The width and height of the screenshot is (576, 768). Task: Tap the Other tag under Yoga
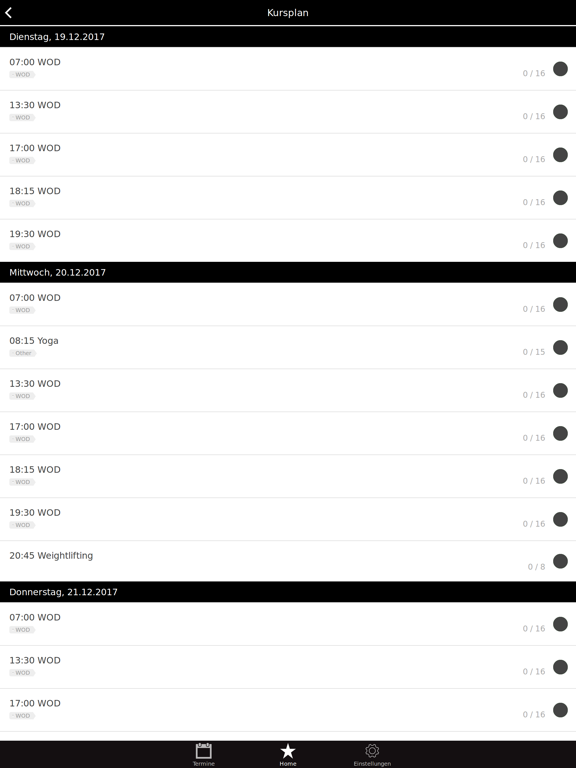pyautogui.click(x=23, y=353)
